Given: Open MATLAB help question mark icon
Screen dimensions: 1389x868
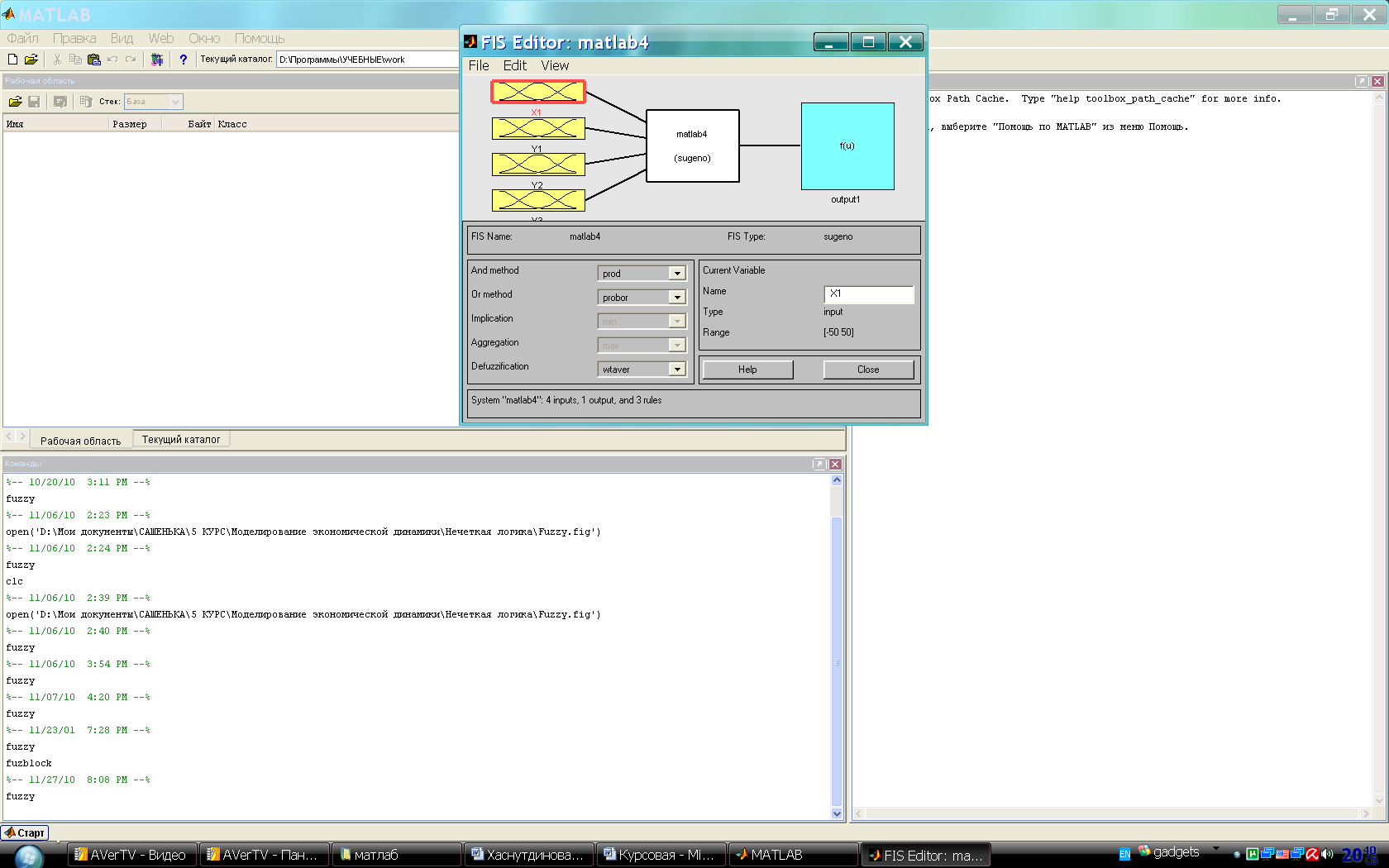Looking at the screenshot, I should tap(183, 60).
